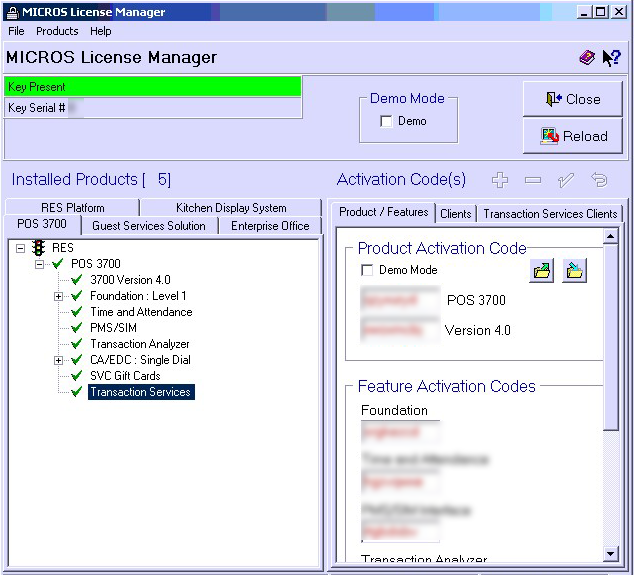Viewport: 634px width, 575px height.
Task: Switch to the Enterprise Office tab
Action: tap(270, 226)
